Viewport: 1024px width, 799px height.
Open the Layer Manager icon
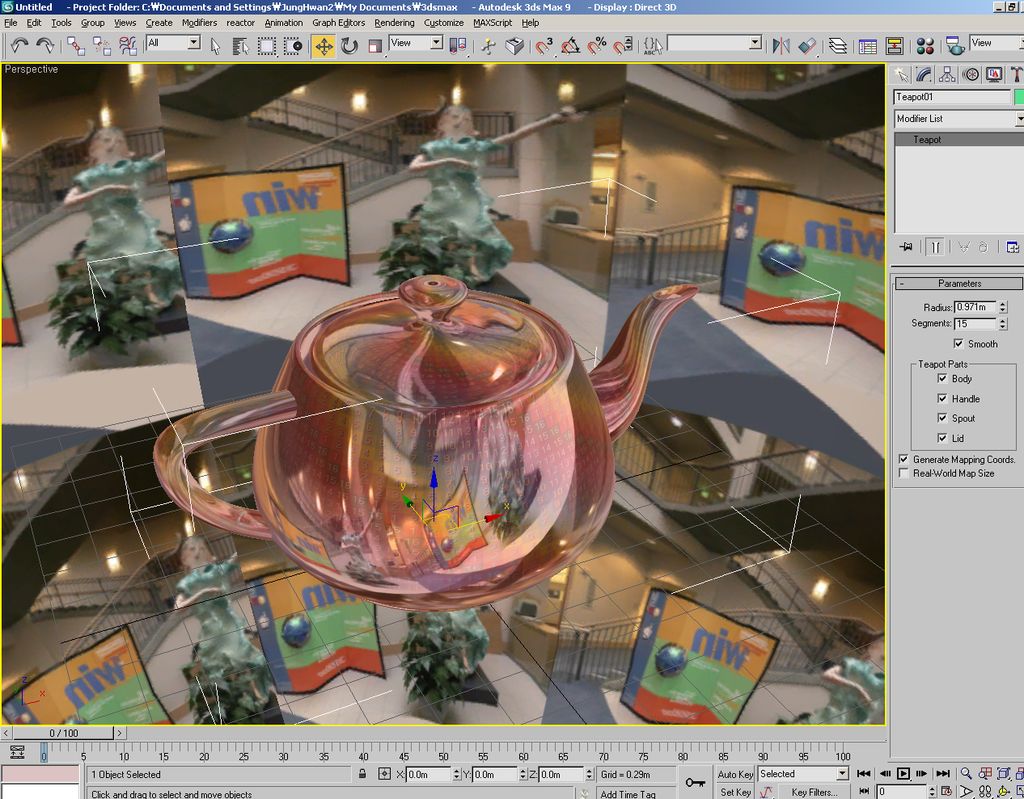point(838,45)
